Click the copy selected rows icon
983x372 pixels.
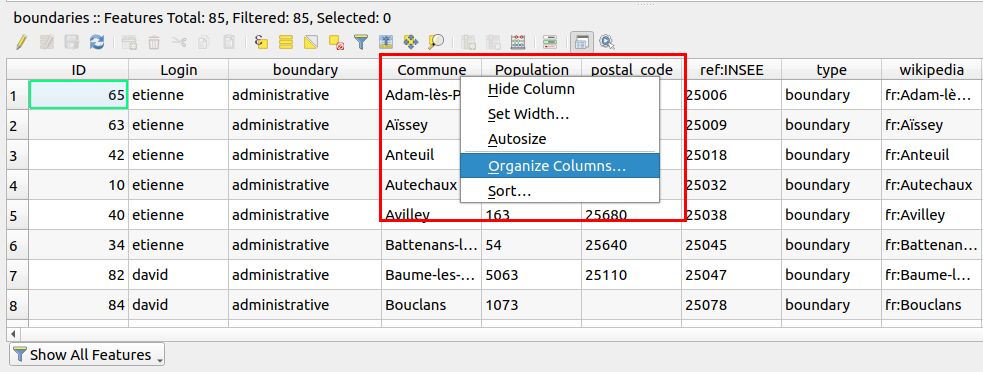204,42
